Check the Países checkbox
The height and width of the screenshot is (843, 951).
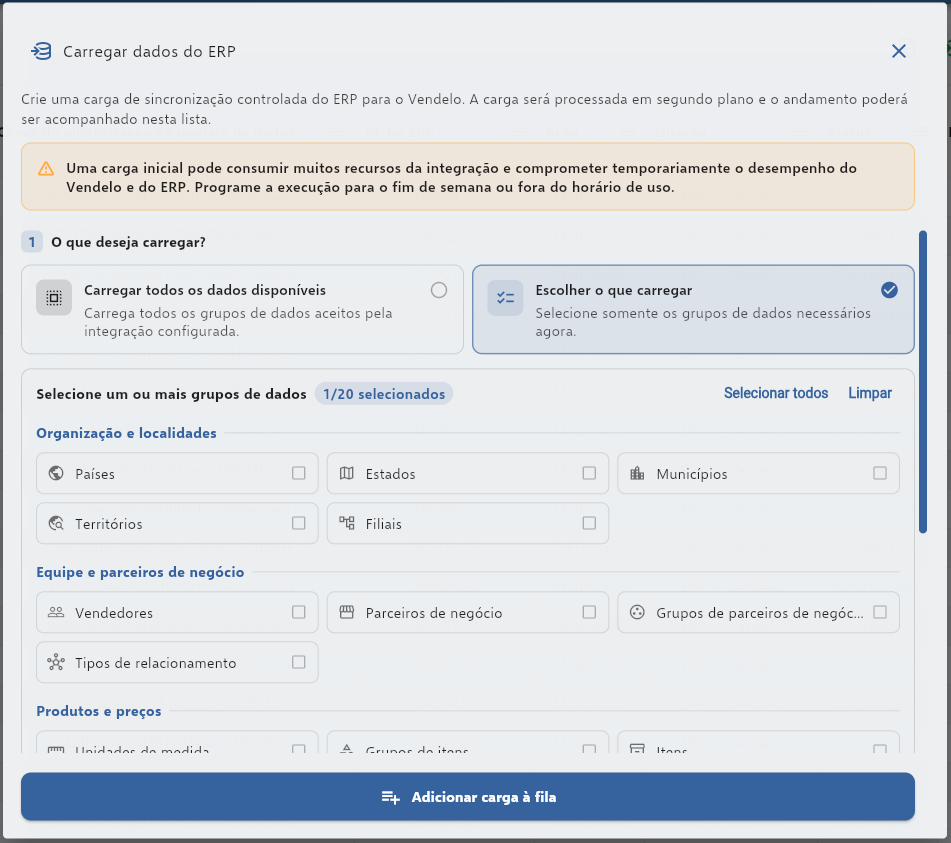[x=298, y=473]
